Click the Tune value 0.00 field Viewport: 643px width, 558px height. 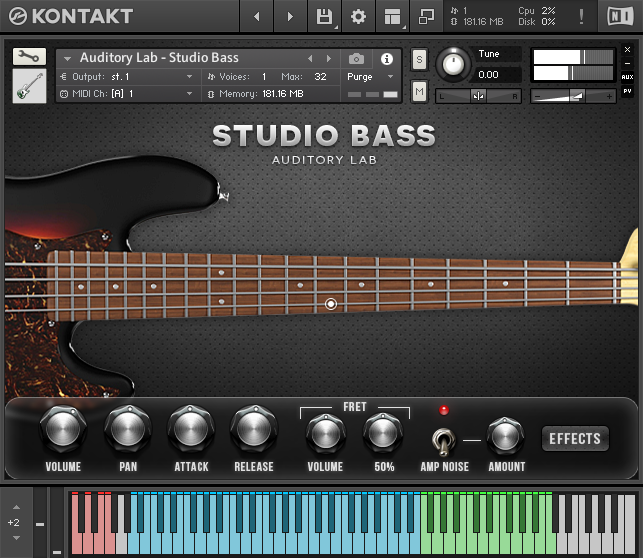coord(498,75)
